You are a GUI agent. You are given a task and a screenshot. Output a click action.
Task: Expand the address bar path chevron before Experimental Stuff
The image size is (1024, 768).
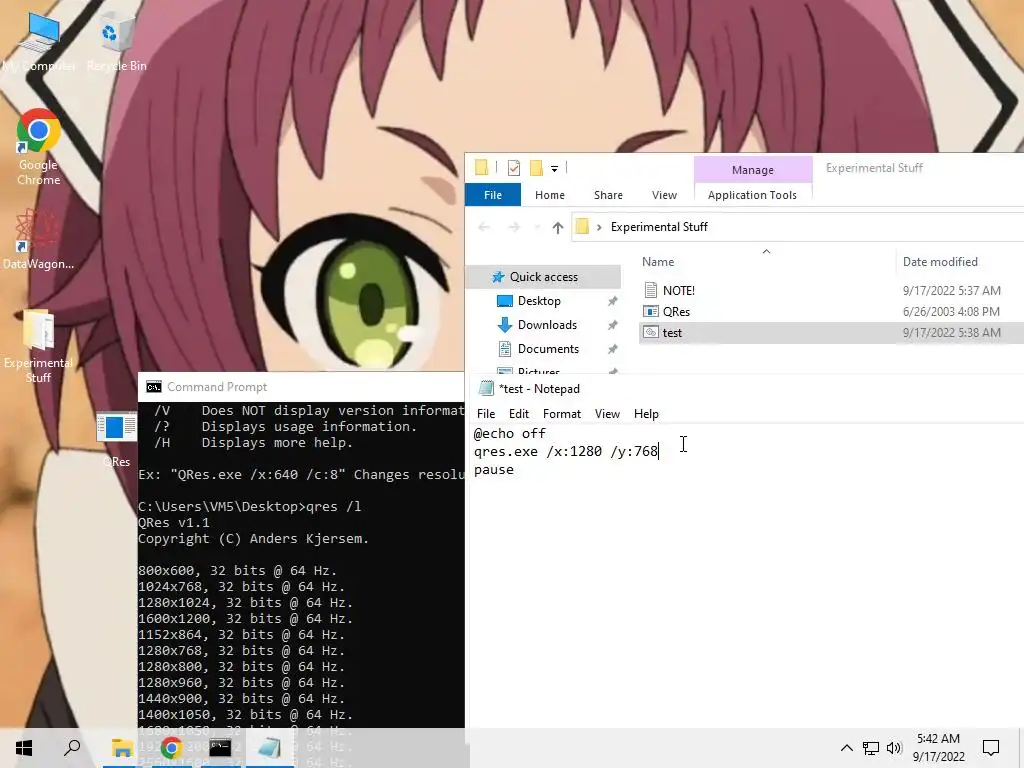pos(599,227)
